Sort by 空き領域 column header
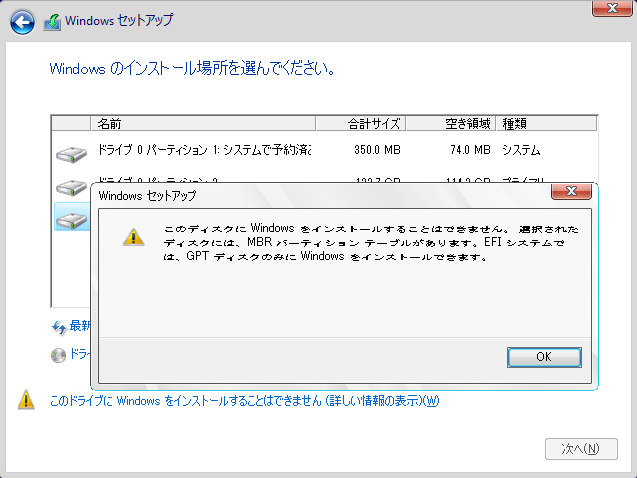The height and width of the screenshot is (478, 637). (x=451, y=123)
